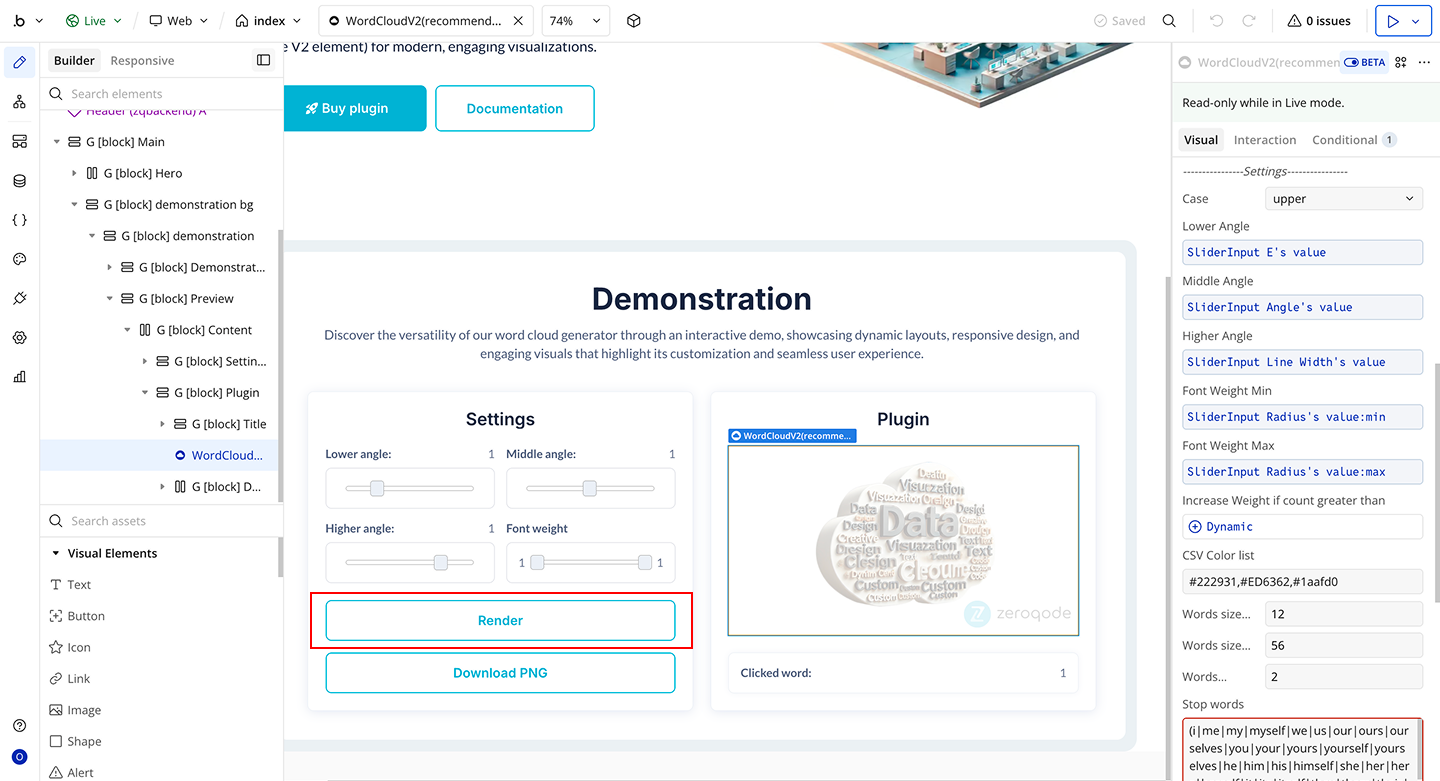Open the curly braces option sets icon
Screen dimensions: 1440x781
tap(19, 220)
